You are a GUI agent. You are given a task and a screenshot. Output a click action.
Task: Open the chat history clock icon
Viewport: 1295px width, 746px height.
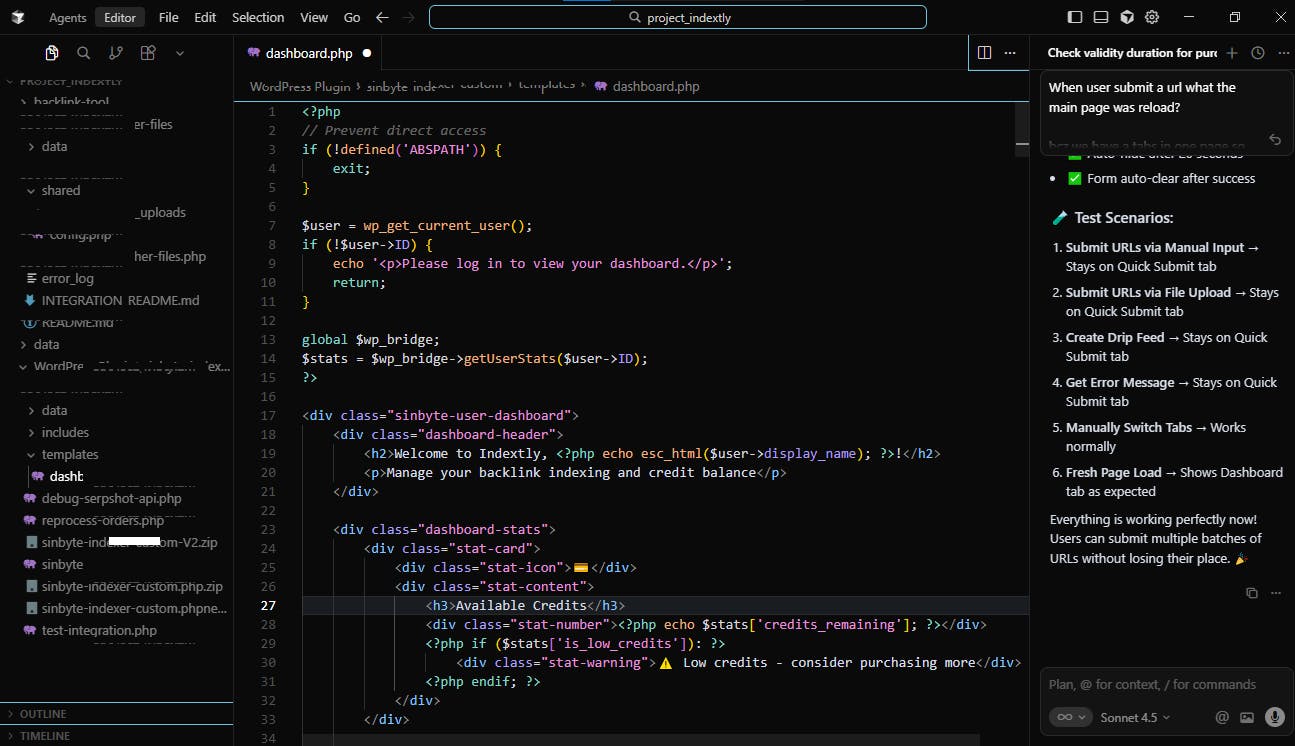pos(1258,53)
